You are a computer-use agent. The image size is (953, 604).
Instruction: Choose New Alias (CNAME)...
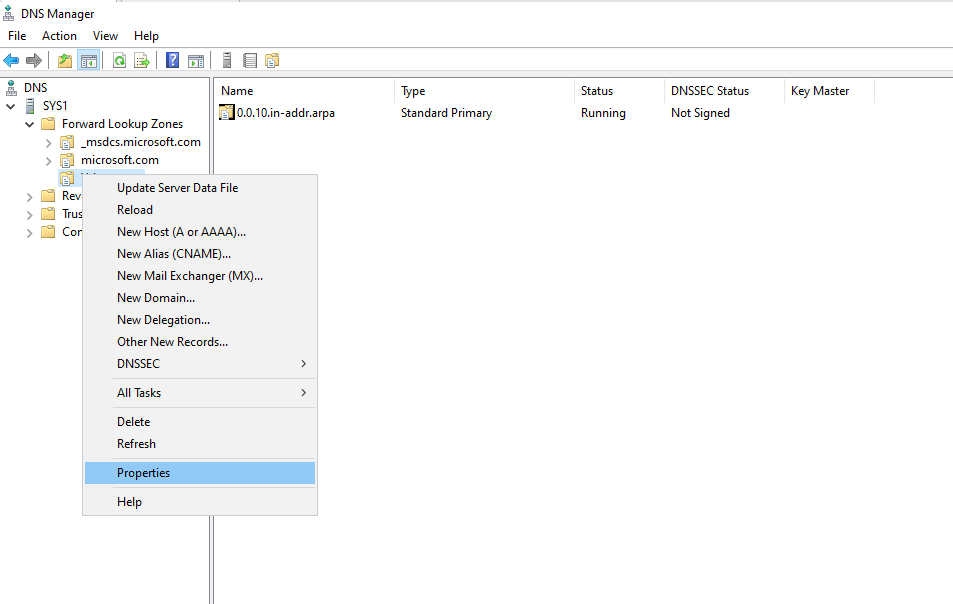point(200,253)
